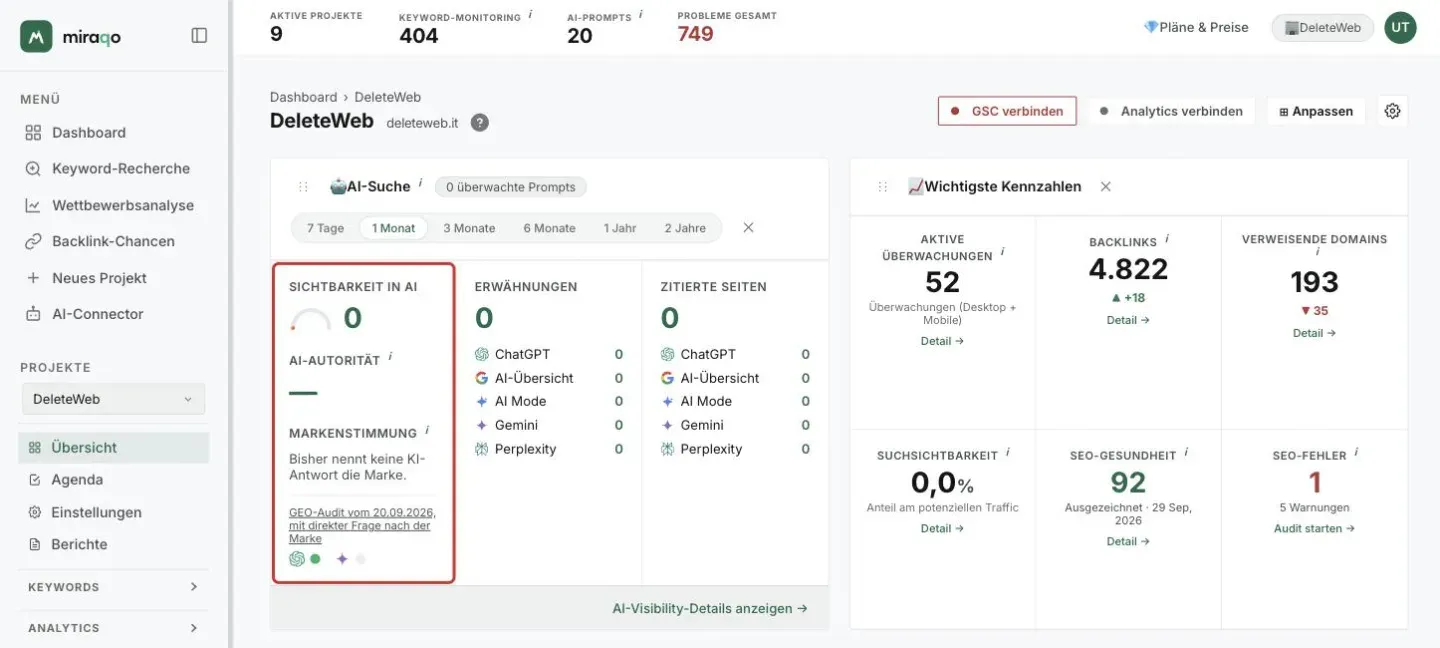The height and width of the screenshot is (648, 1440).
Task: Expand the ANALYTICS section
Action: [114, 628]
